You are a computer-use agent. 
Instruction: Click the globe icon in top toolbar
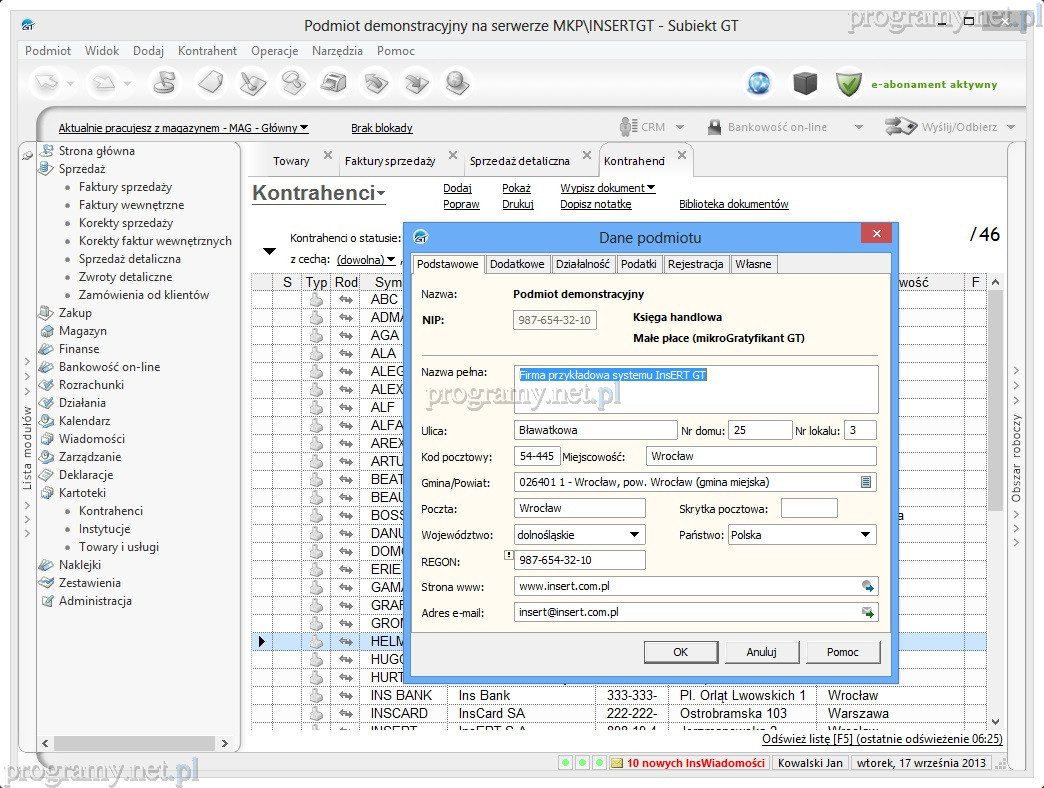(760, 84)
